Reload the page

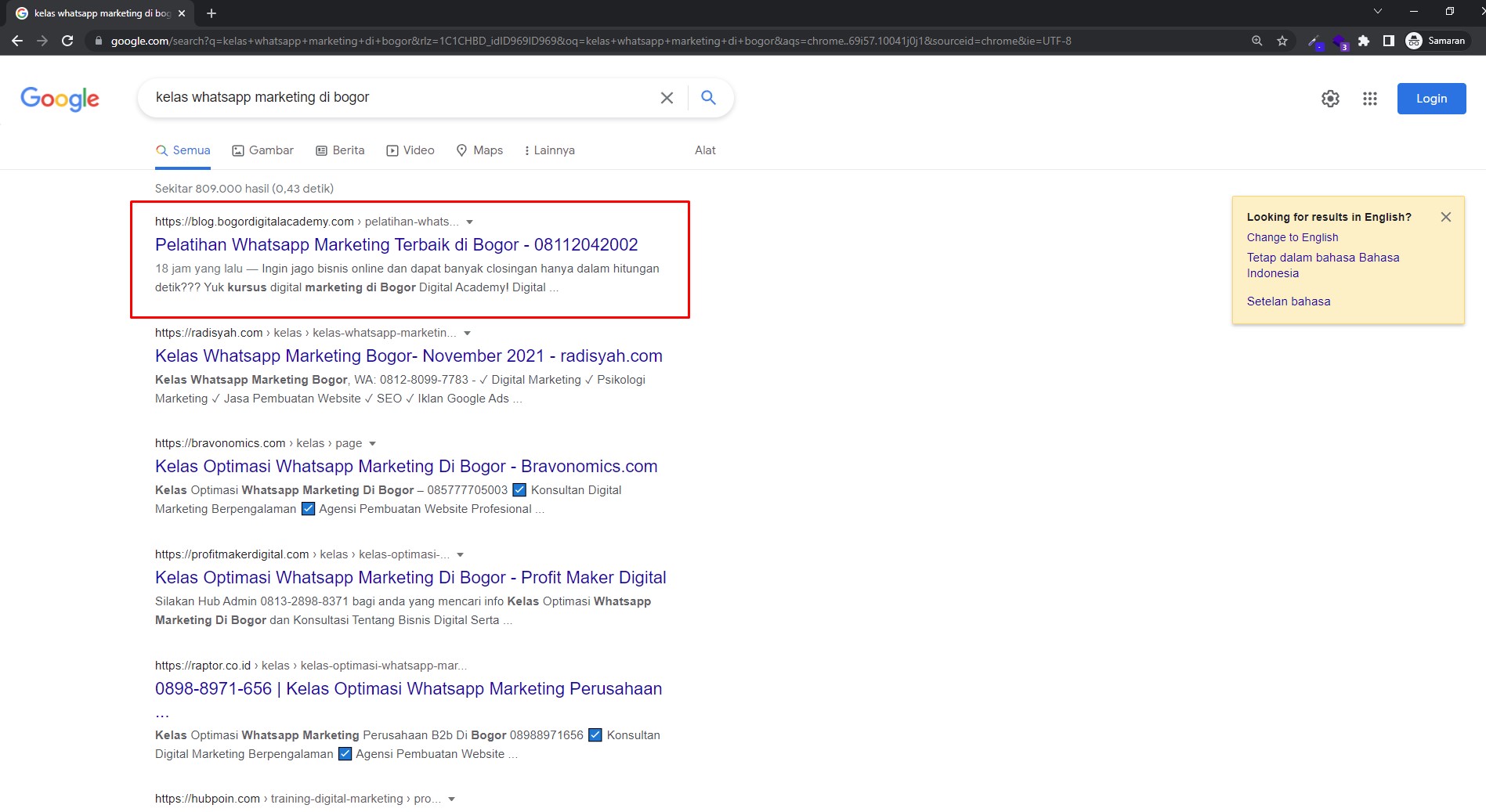tap(68, 41)
